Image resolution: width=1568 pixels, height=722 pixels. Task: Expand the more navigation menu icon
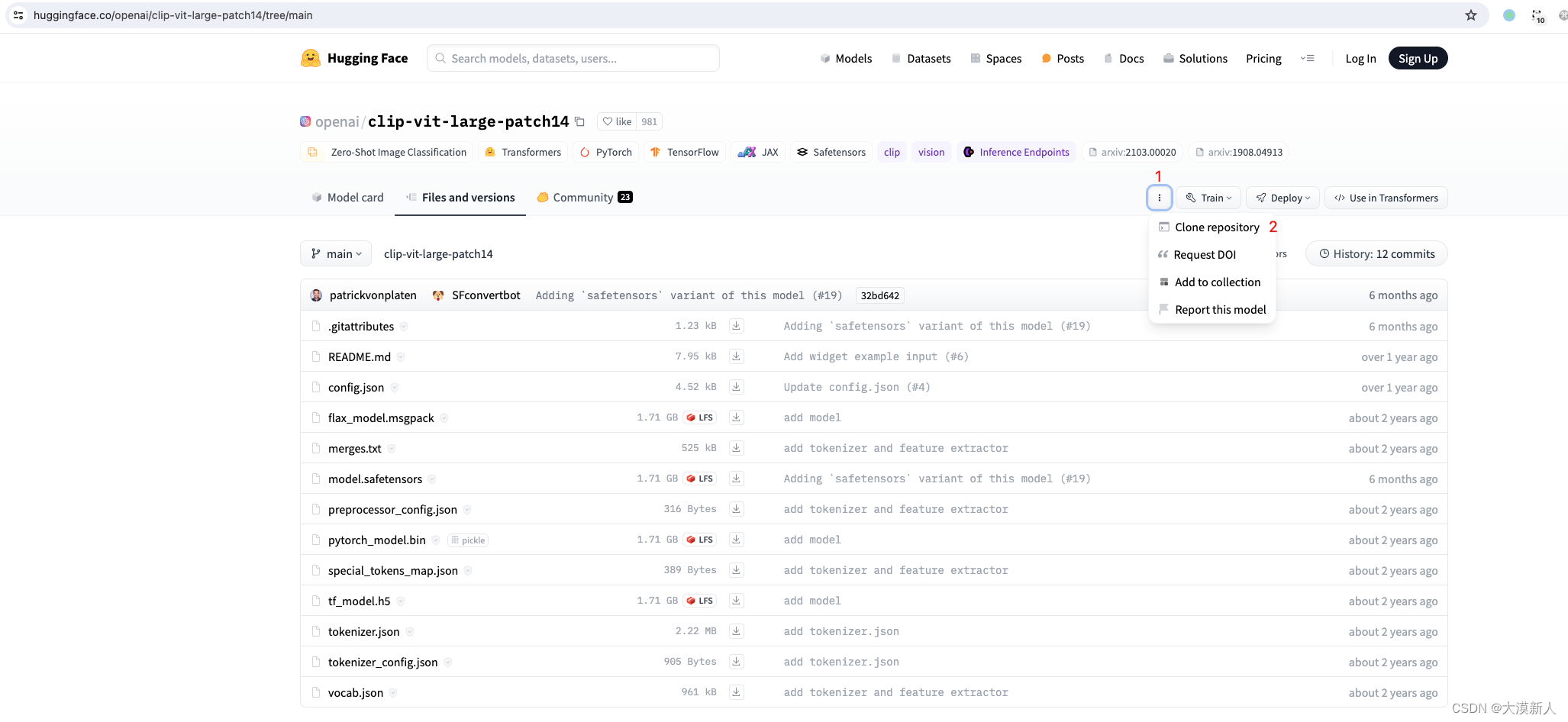(x=1307, y=58)
